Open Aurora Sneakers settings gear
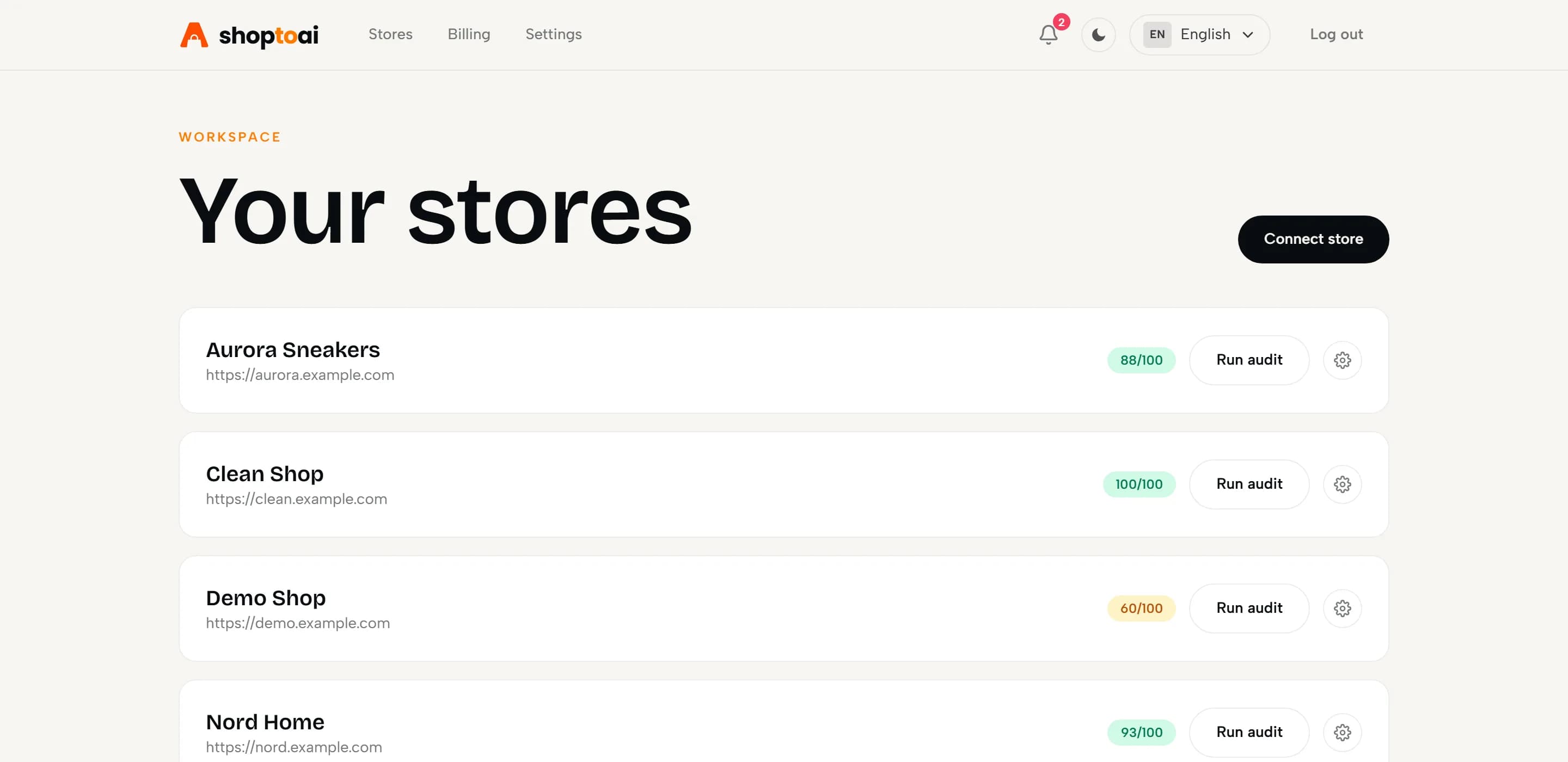 click(1342, 360)
